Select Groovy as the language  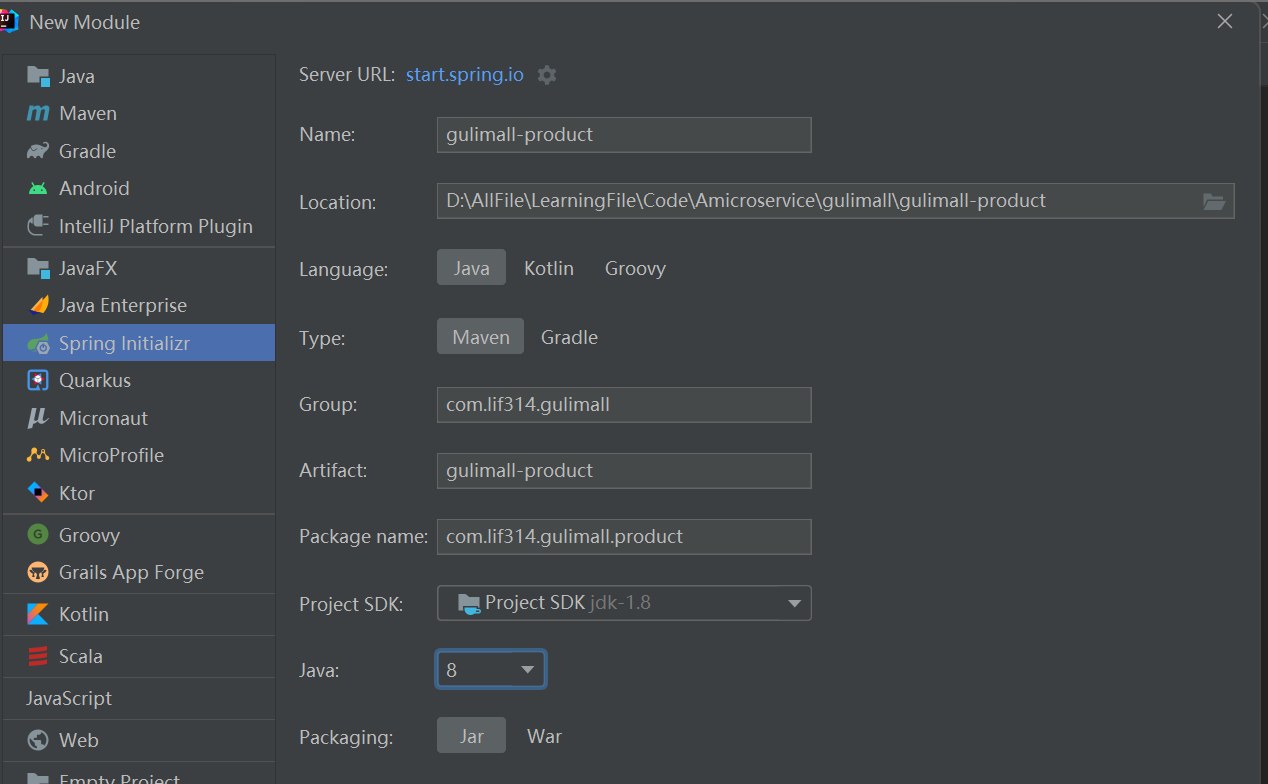[635, 268]
